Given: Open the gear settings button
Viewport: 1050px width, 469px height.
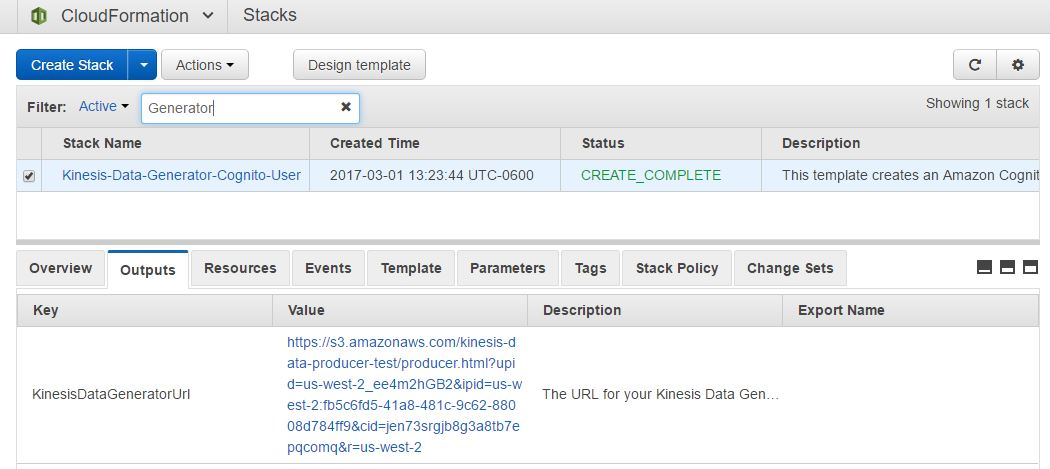Looking at the screenshot, I should [1018, 65].
